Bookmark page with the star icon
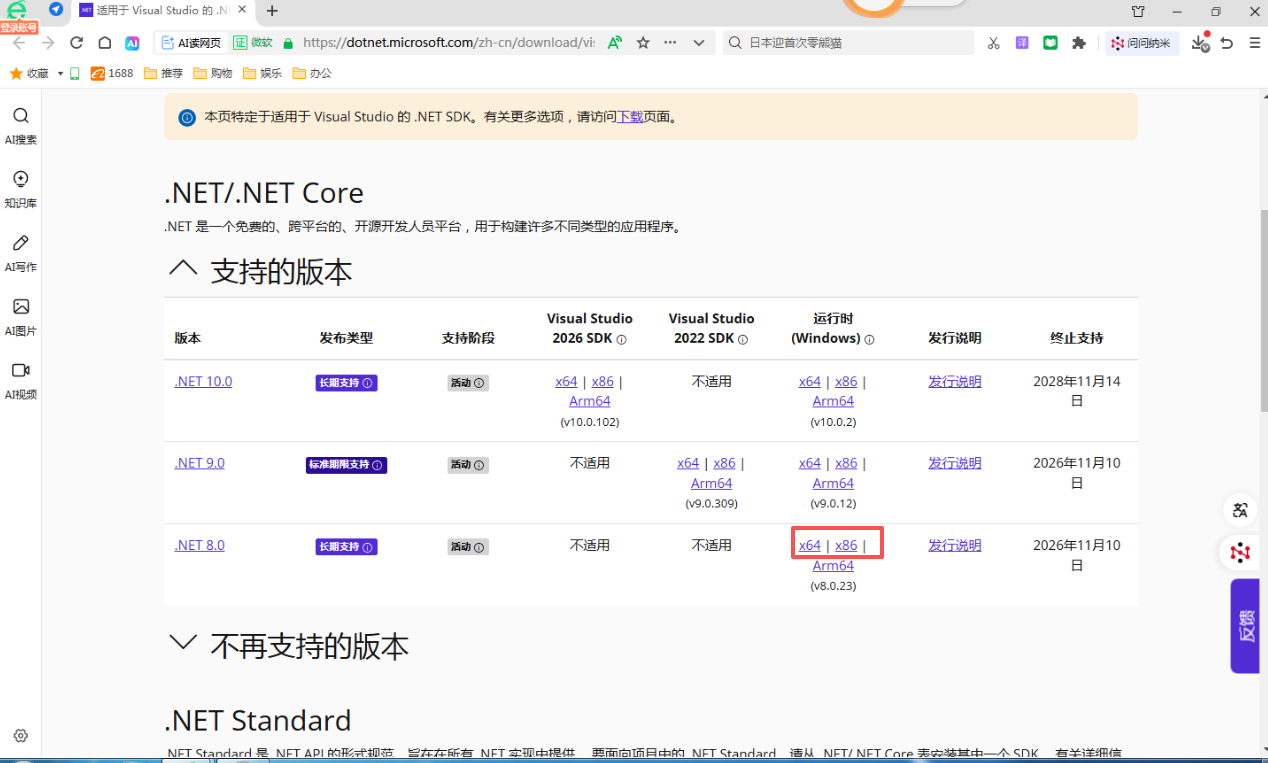1268x763 pixels. 643,43
